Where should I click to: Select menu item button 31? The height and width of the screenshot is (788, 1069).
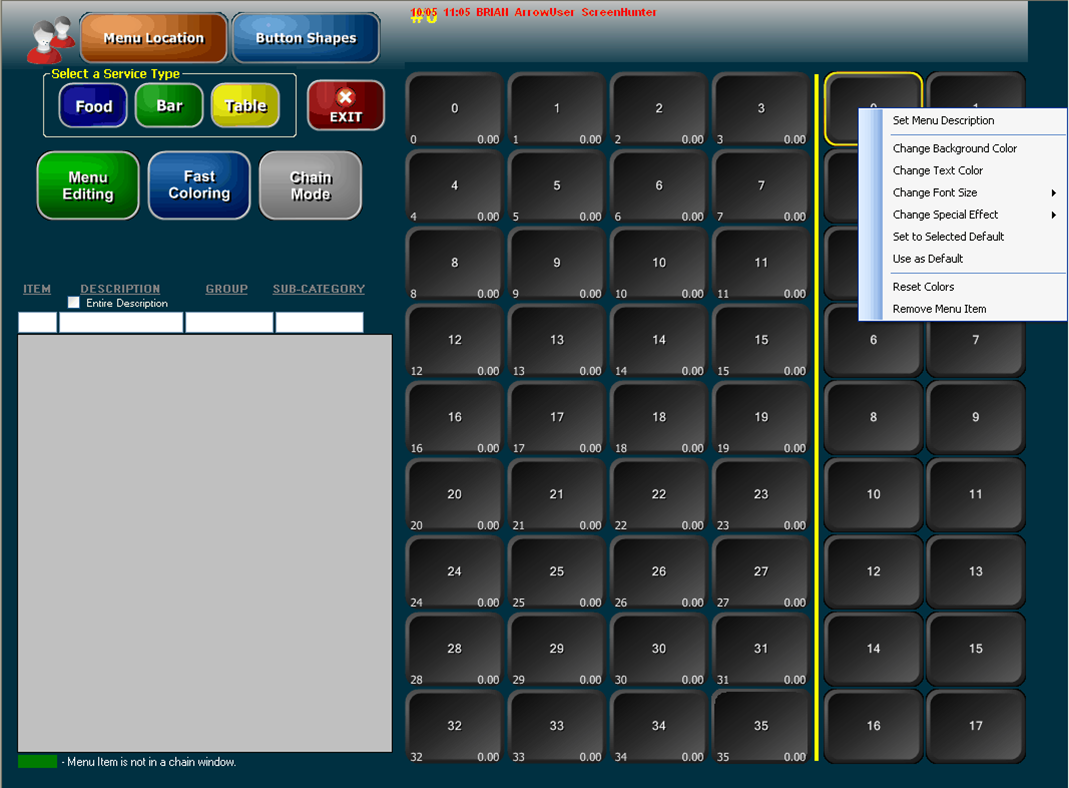(x=761, y=649)
